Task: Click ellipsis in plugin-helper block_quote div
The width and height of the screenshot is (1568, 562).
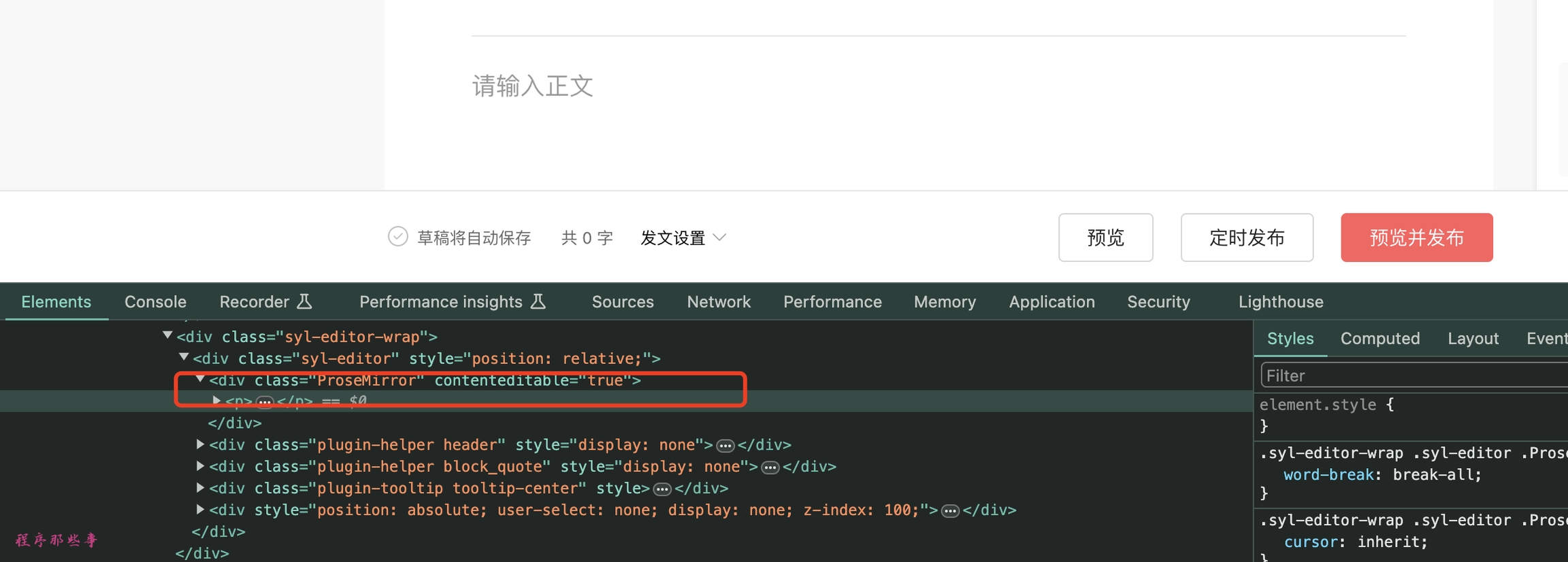Action: pyautogui.click(x=770, y=467)
